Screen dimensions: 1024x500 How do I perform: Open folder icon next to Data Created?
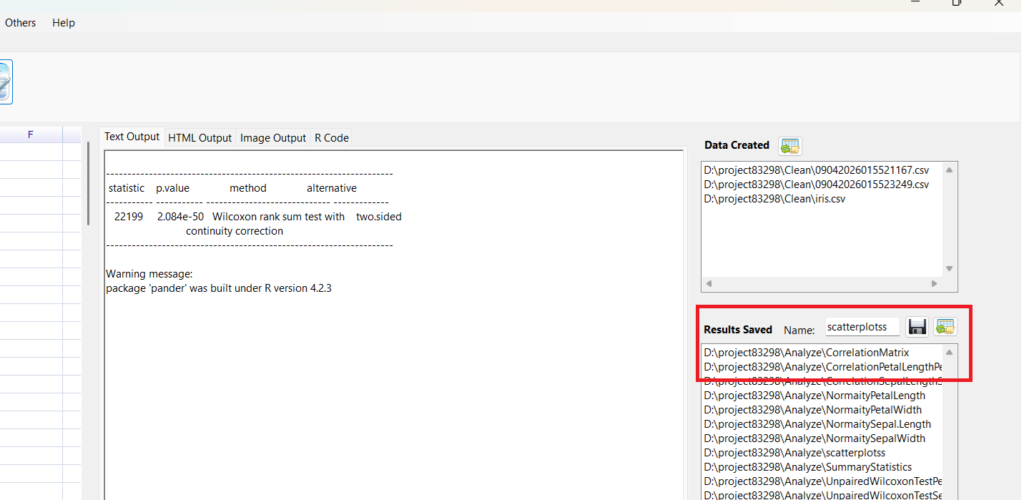(x=790, y=146)
